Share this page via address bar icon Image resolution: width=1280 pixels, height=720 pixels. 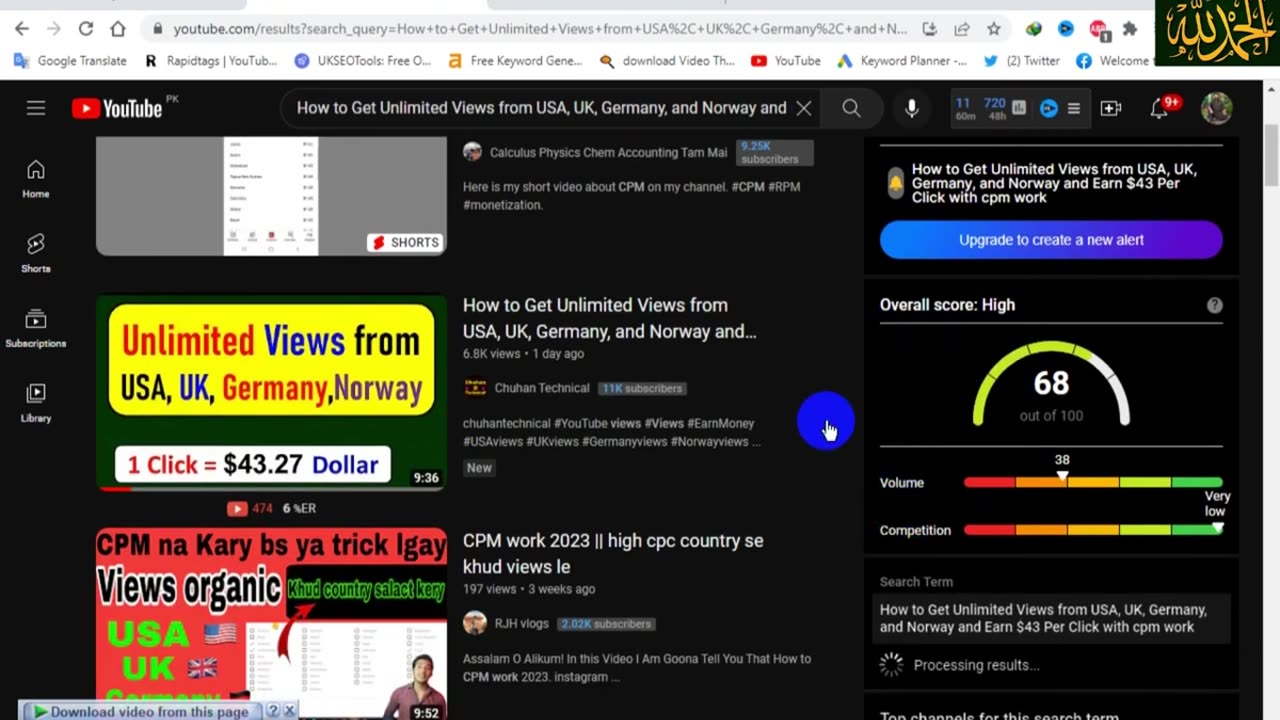962,29
